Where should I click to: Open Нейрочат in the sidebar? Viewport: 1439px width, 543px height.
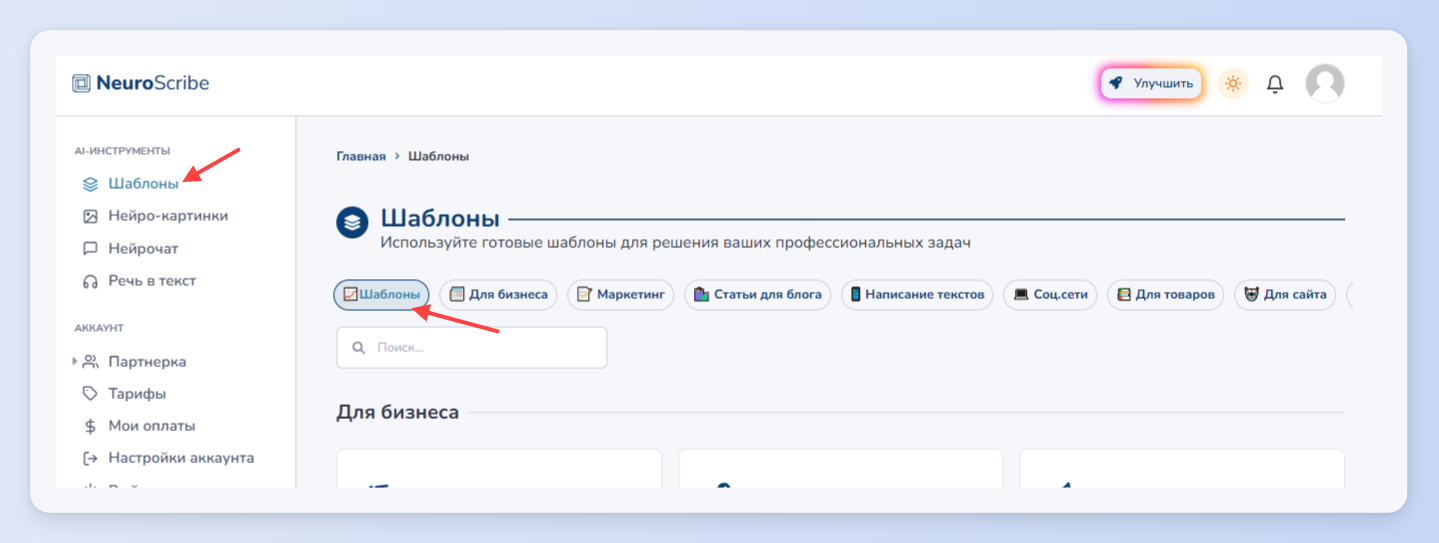(x=130, y=249)
